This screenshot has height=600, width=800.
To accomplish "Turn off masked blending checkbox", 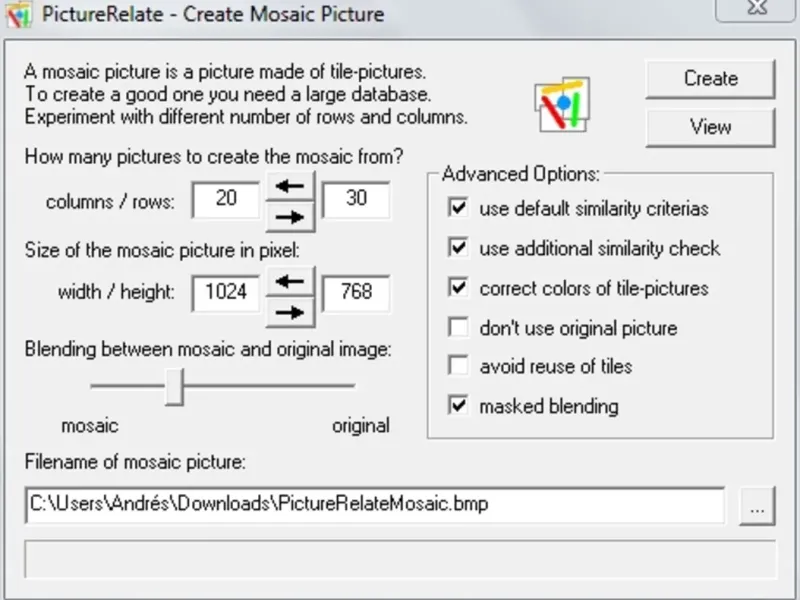I will point(459,406).
